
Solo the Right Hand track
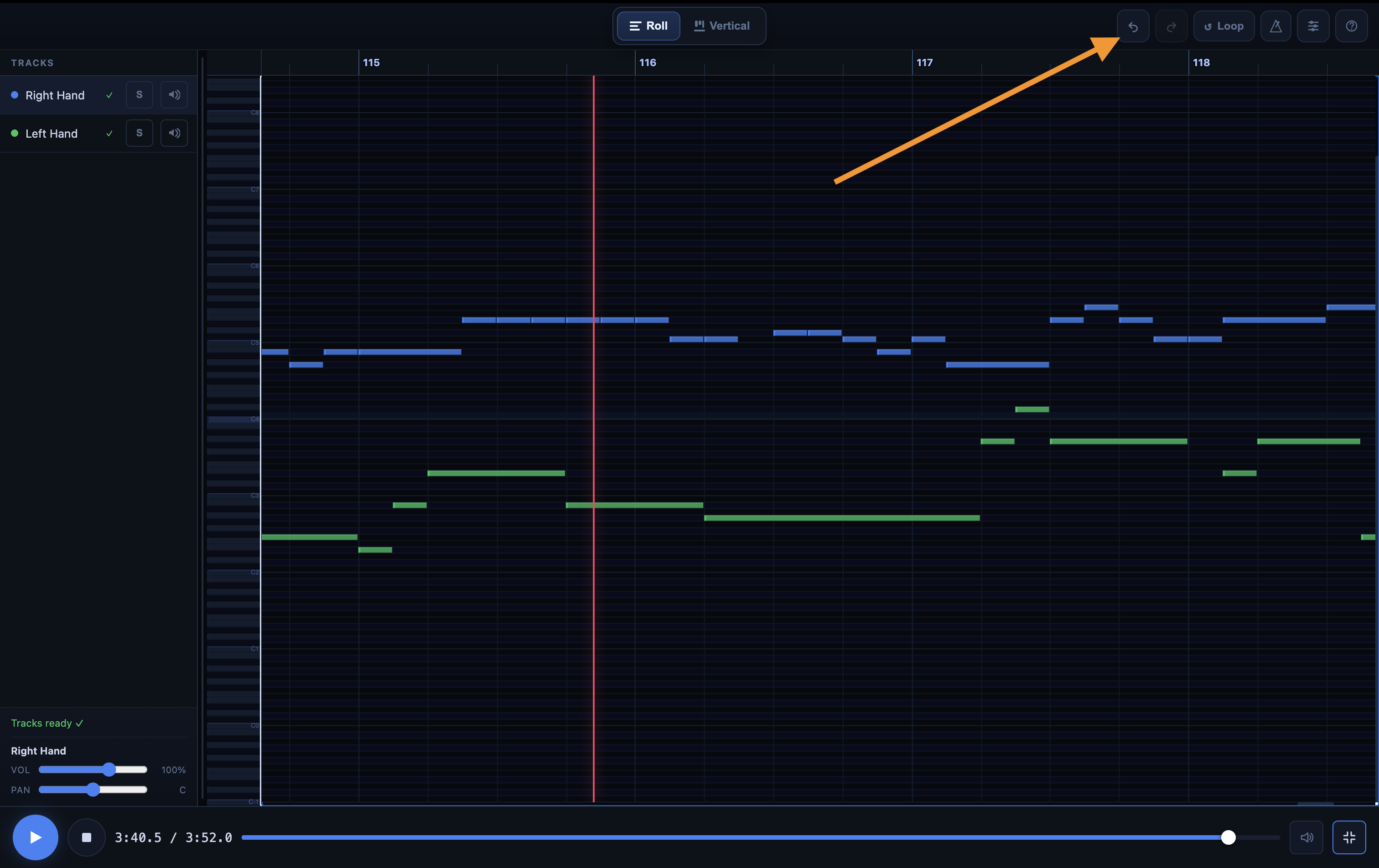pos(139,95)
